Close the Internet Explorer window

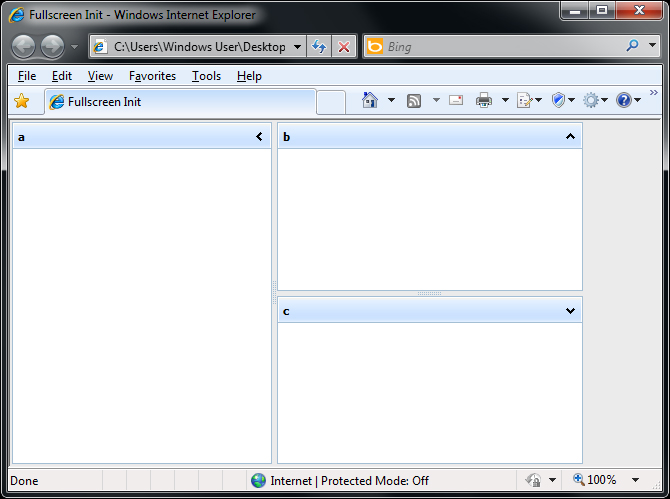pos(639,11)
